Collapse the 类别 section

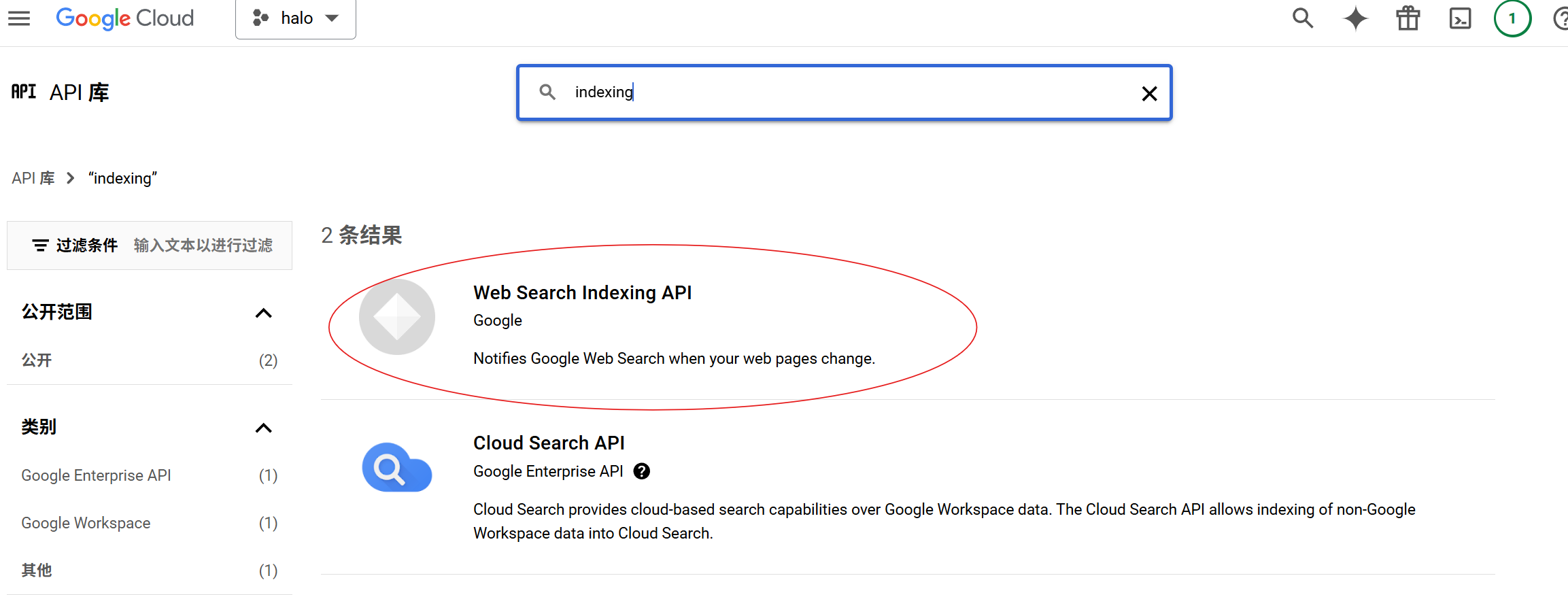[x=263, y=428]
